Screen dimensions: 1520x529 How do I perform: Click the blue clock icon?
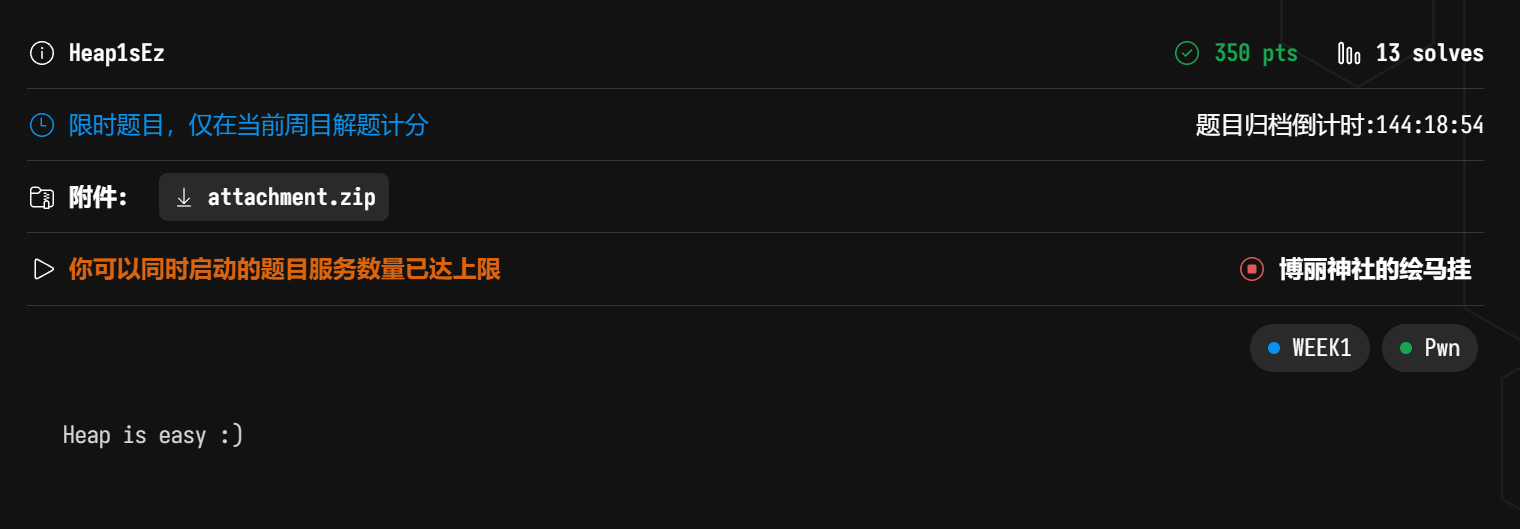point(42,125)
